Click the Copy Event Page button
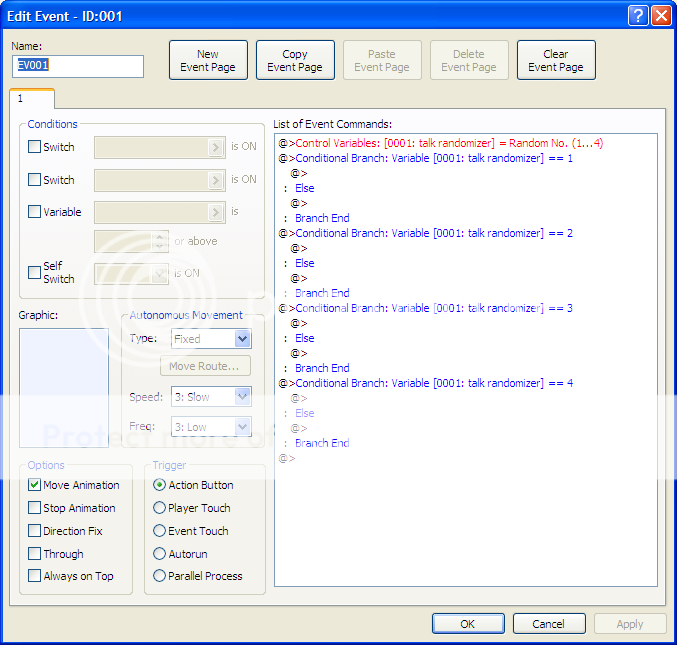The height and width of the screenshot is (645, 677). pyautogui.click(x=295, y=60)
